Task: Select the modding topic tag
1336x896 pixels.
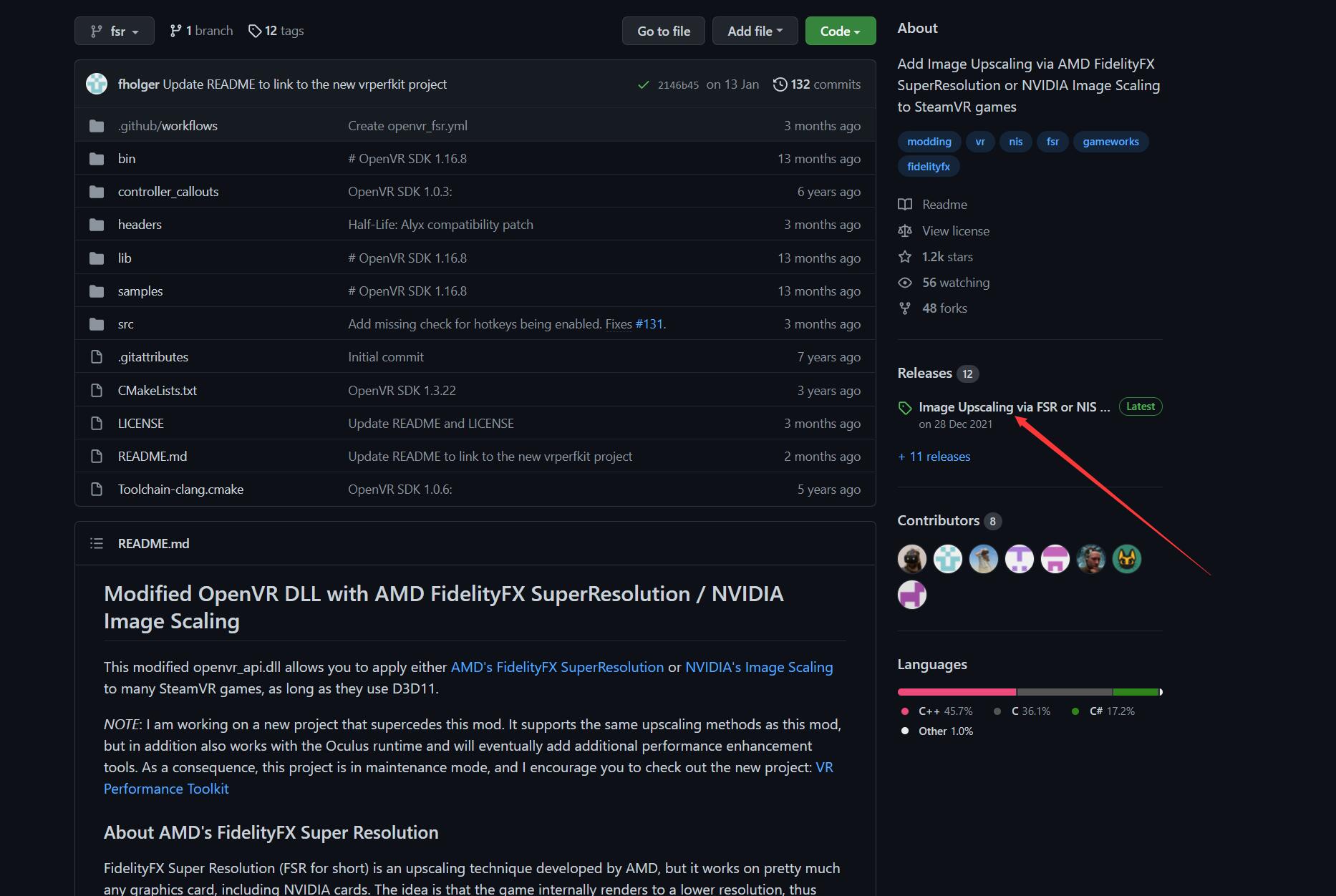Action: click(929, 142)
